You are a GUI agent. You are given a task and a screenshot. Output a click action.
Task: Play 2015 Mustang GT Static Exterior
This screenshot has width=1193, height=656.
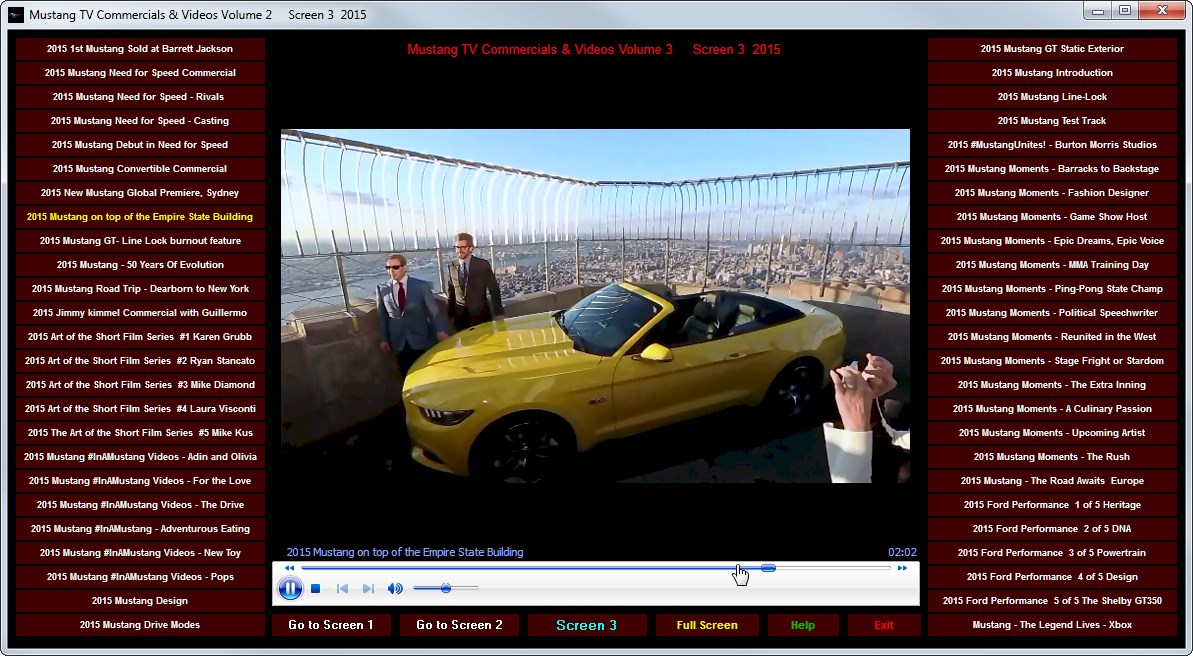[1052, 49]
